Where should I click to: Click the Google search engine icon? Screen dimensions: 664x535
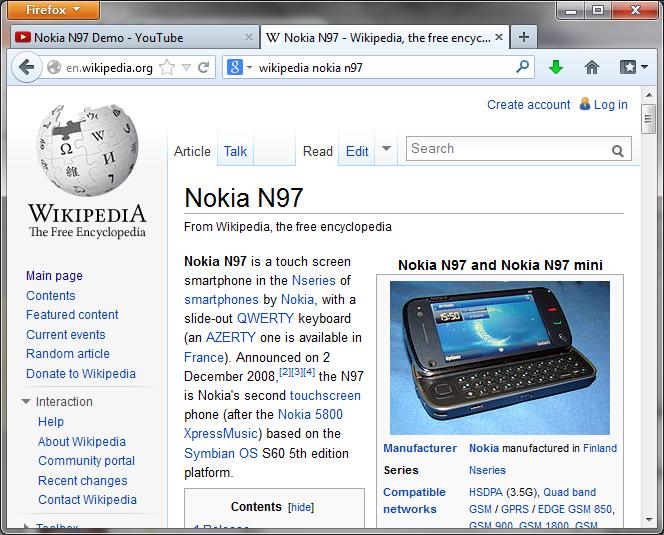coord(235,67)
